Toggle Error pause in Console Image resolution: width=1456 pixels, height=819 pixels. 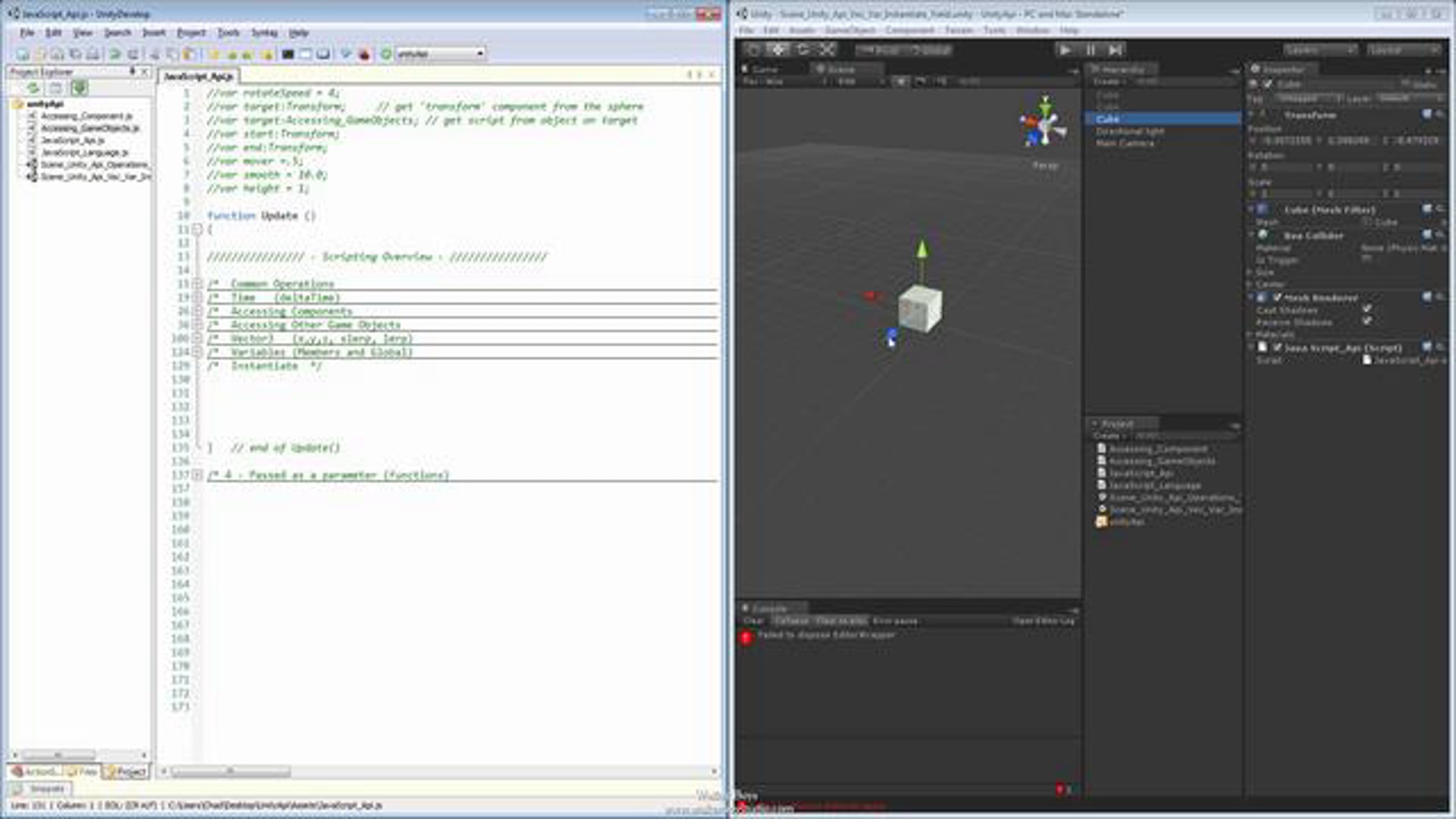click(x=895, y=621)
